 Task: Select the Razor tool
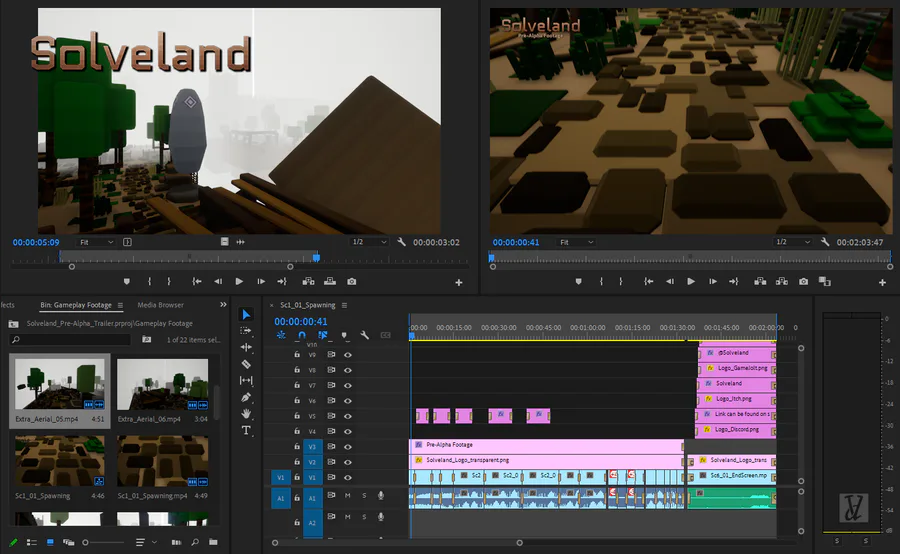[246, 364]
